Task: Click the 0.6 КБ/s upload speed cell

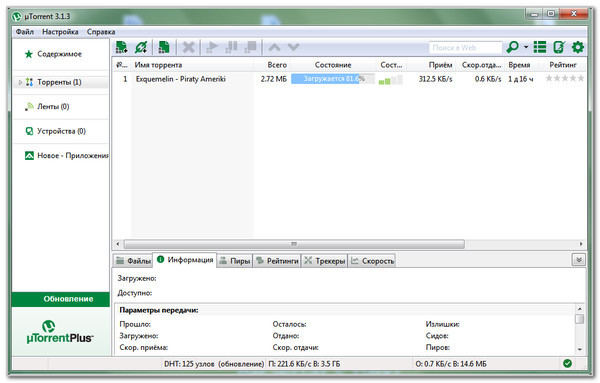Action: click(x=488, y=79)
